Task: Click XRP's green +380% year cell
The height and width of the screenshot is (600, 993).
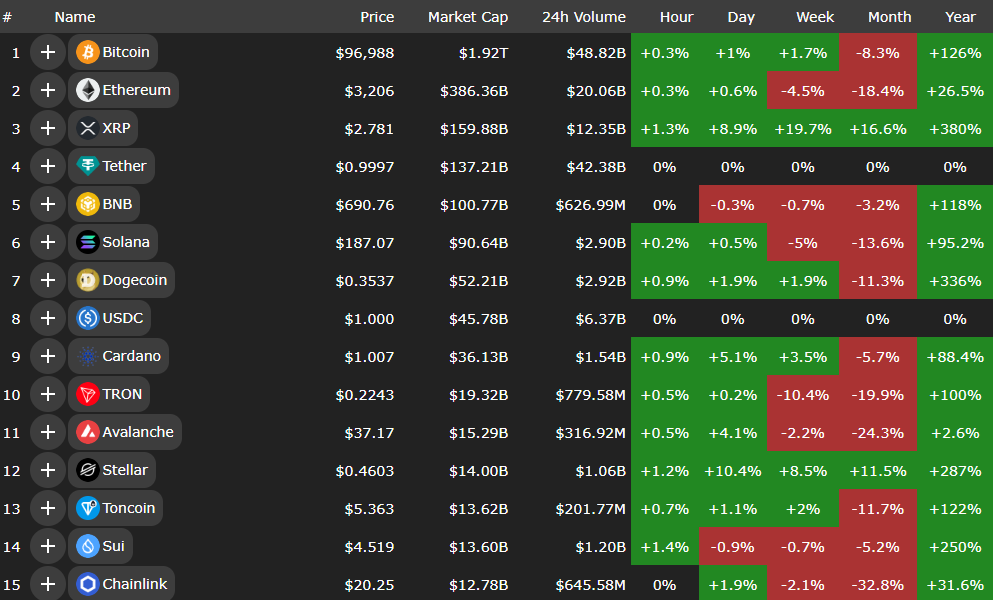Action: tap(954, 128)
